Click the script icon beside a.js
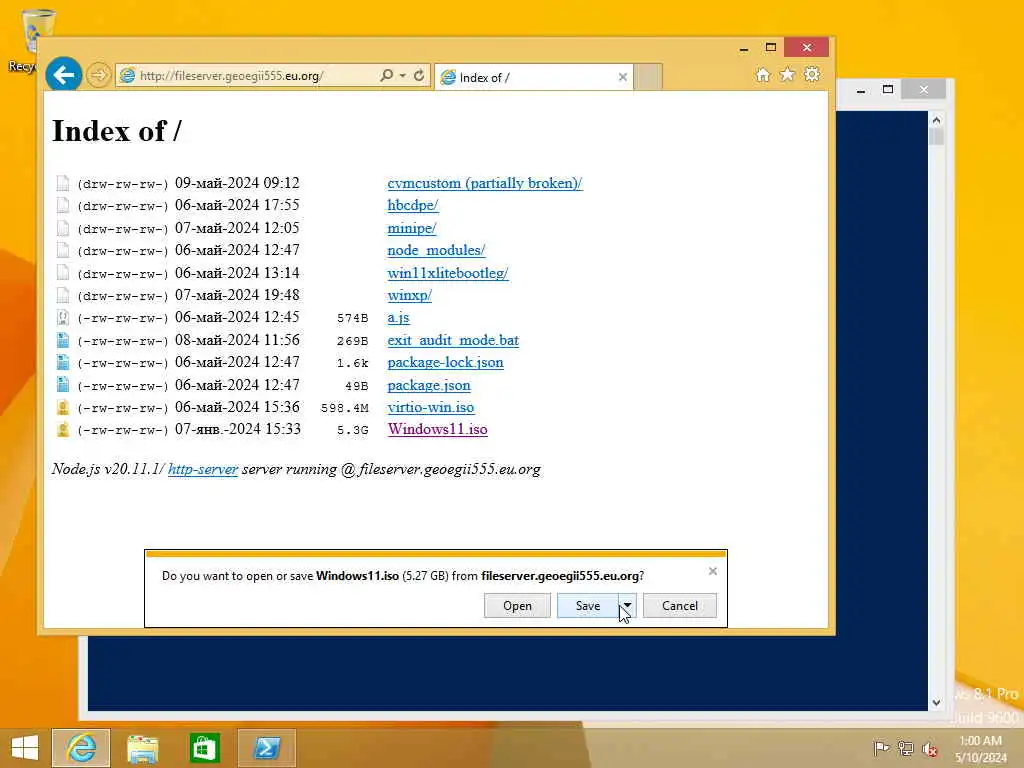Image resolution: width=1024 pixels, height=768 pixels. coord(63,317)
